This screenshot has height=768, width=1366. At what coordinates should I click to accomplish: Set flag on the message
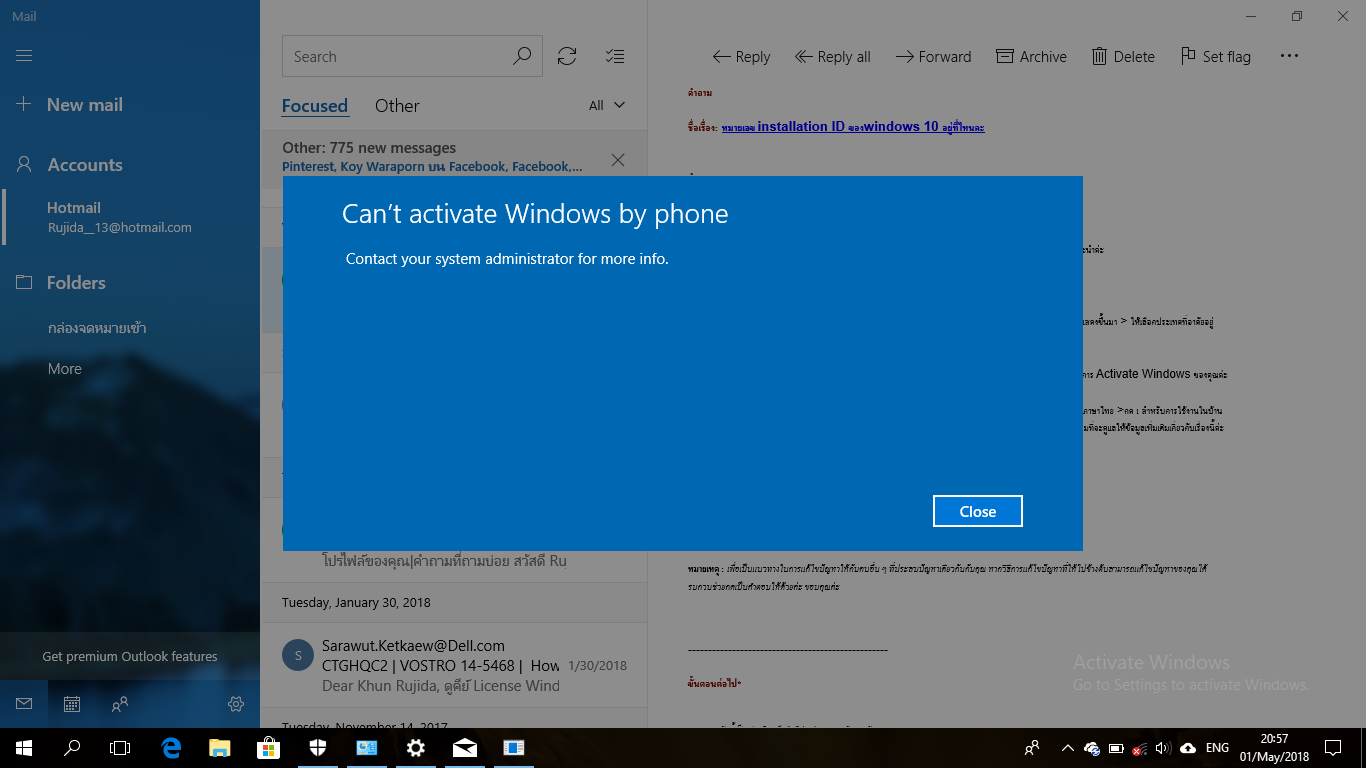1216,57
